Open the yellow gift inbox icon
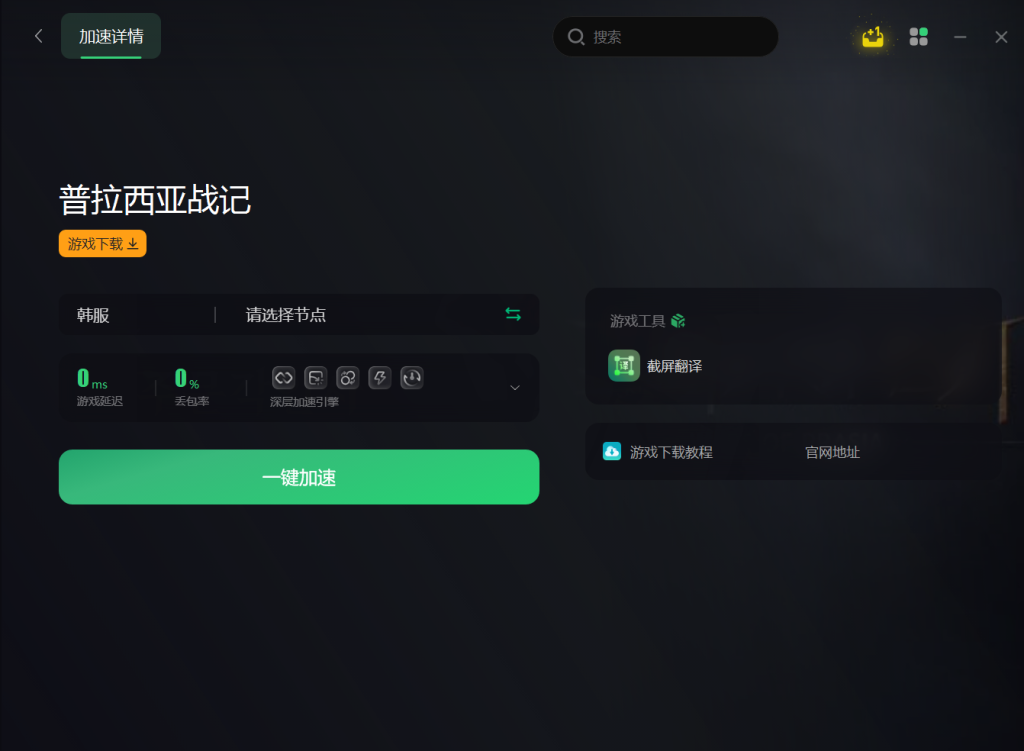Screen dimensions: 1024x751 872,37
